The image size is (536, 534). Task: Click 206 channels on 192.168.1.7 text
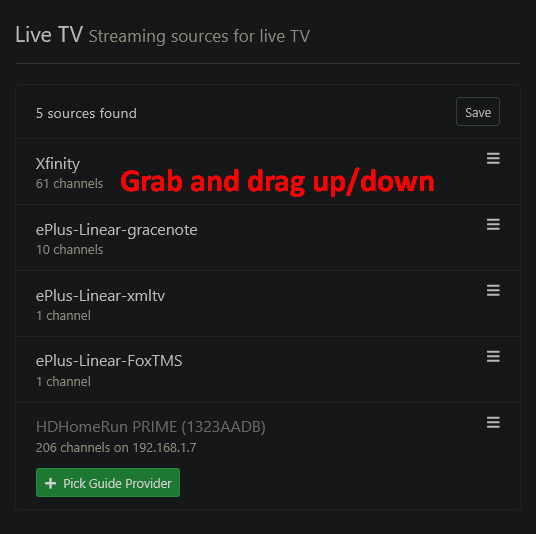point(116,448)
